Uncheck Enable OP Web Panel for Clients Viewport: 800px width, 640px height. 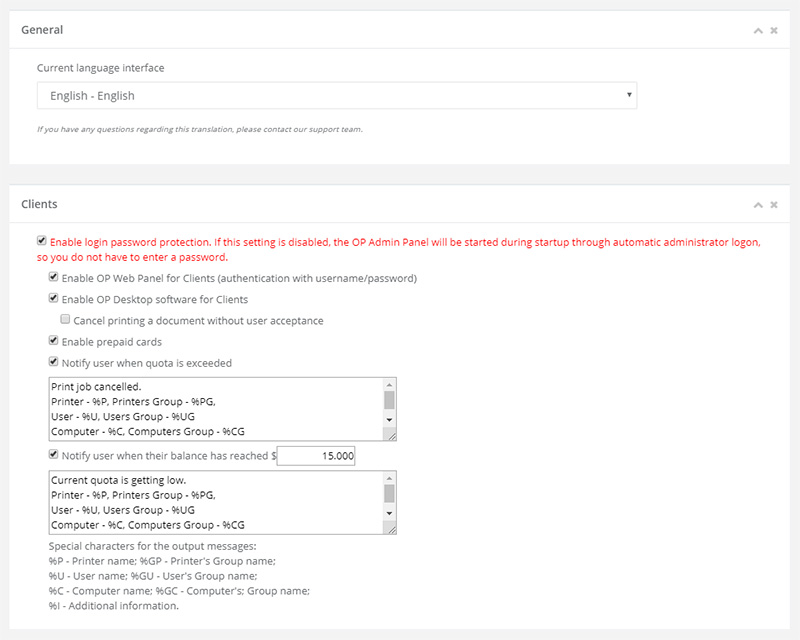54,278
